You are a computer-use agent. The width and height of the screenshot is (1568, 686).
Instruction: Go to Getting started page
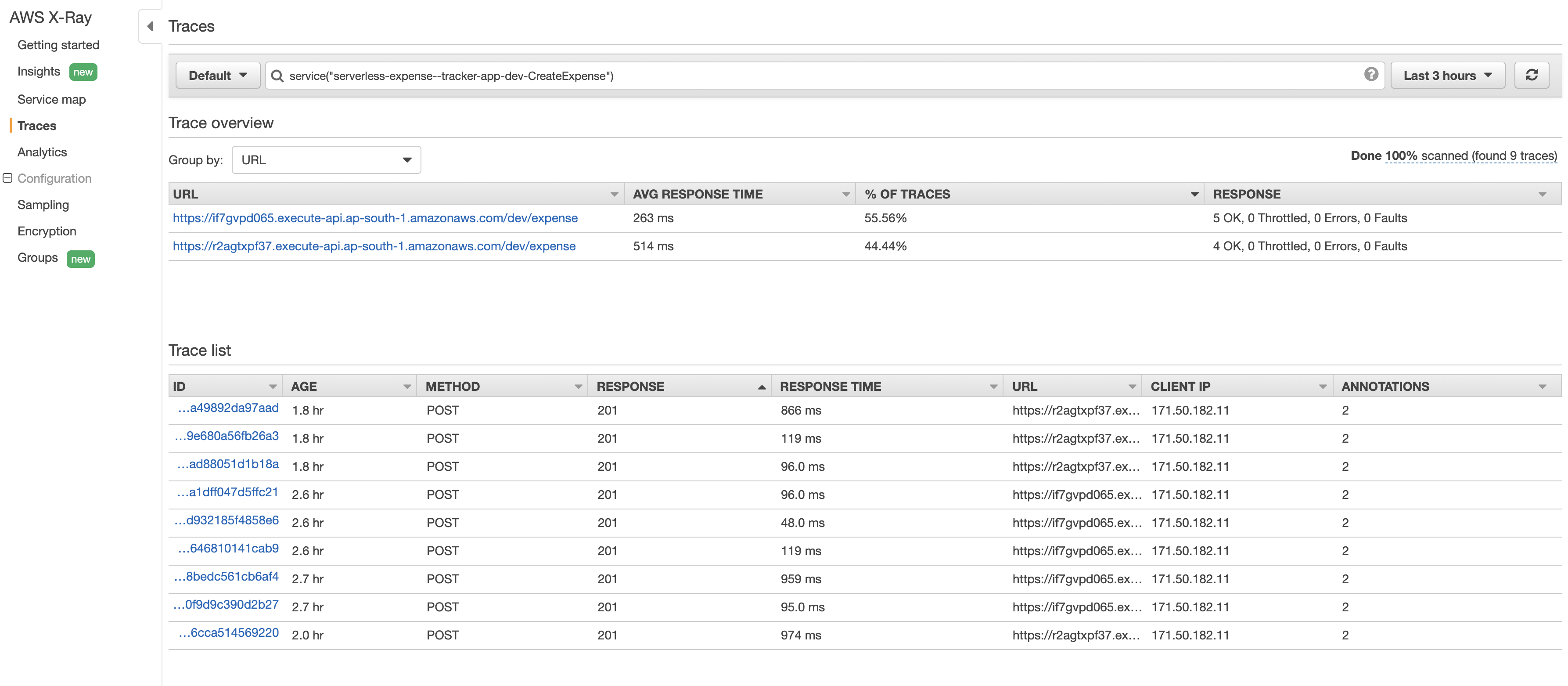pyautogui.click(x=58, y=45)
